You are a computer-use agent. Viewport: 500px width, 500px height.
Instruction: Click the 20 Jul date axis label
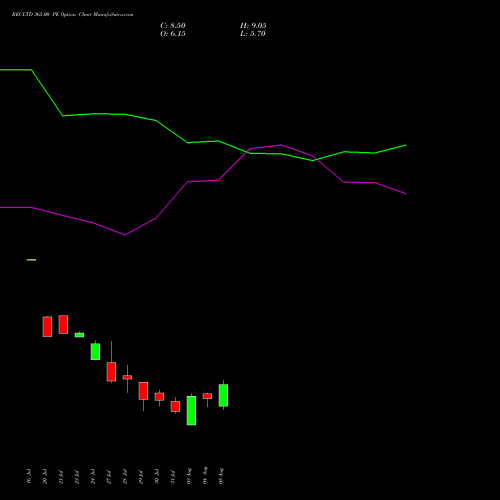45,476
